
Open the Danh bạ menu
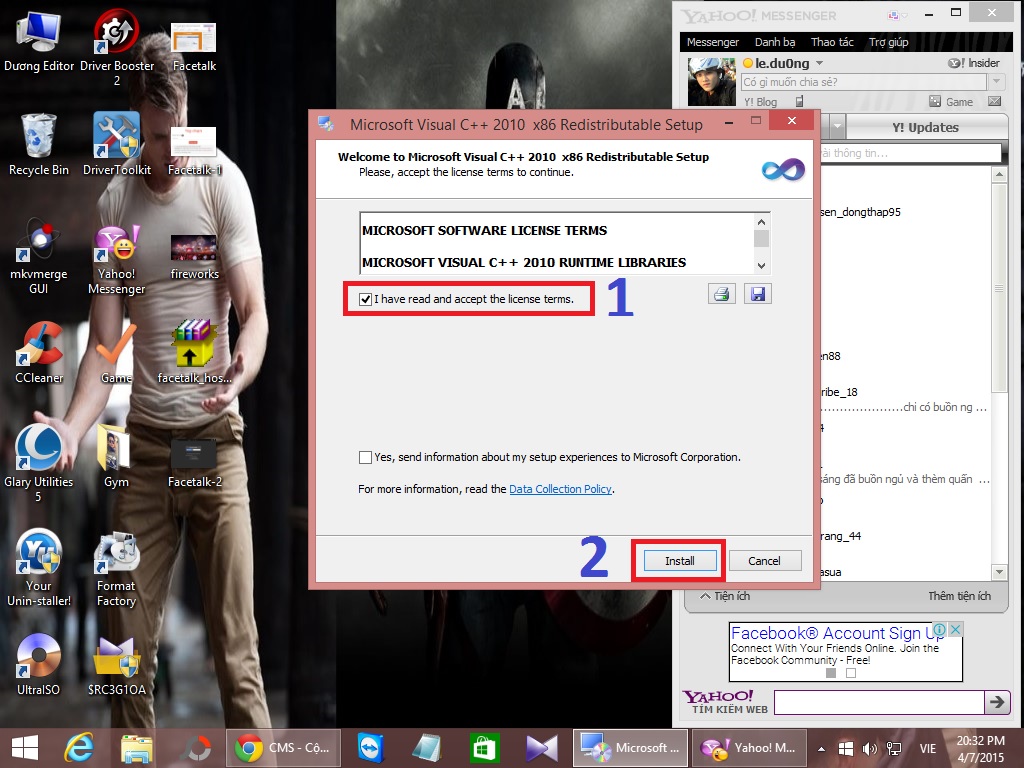click(x=775, y=42)
